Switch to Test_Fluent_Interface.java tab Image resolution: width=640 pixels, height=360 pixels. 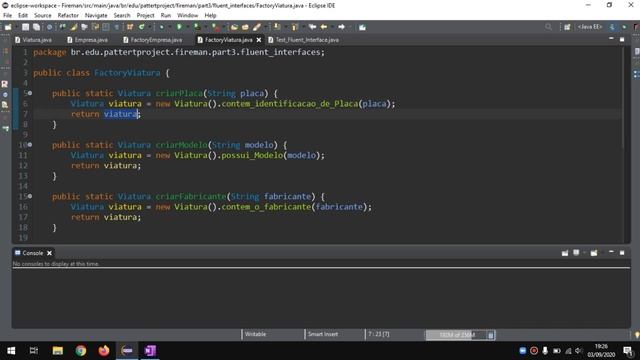pos(304,40)
